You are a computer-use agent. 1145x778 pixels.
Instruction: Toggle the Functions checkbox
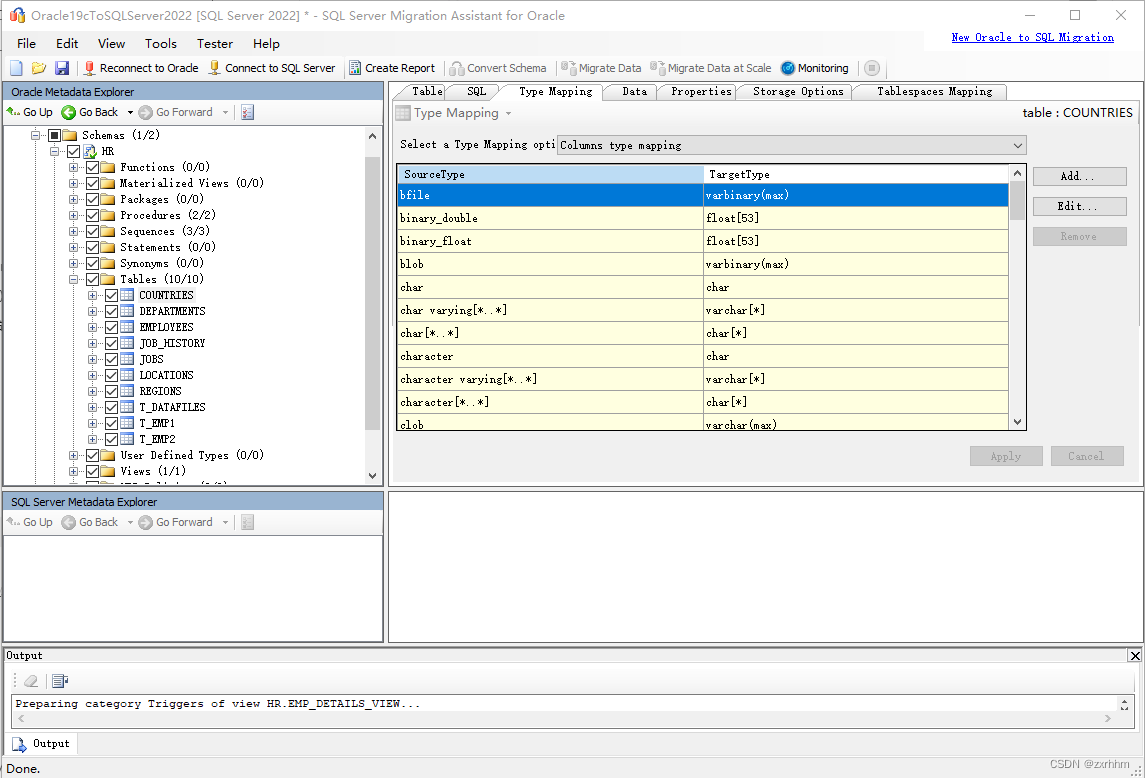pos(92,167)
